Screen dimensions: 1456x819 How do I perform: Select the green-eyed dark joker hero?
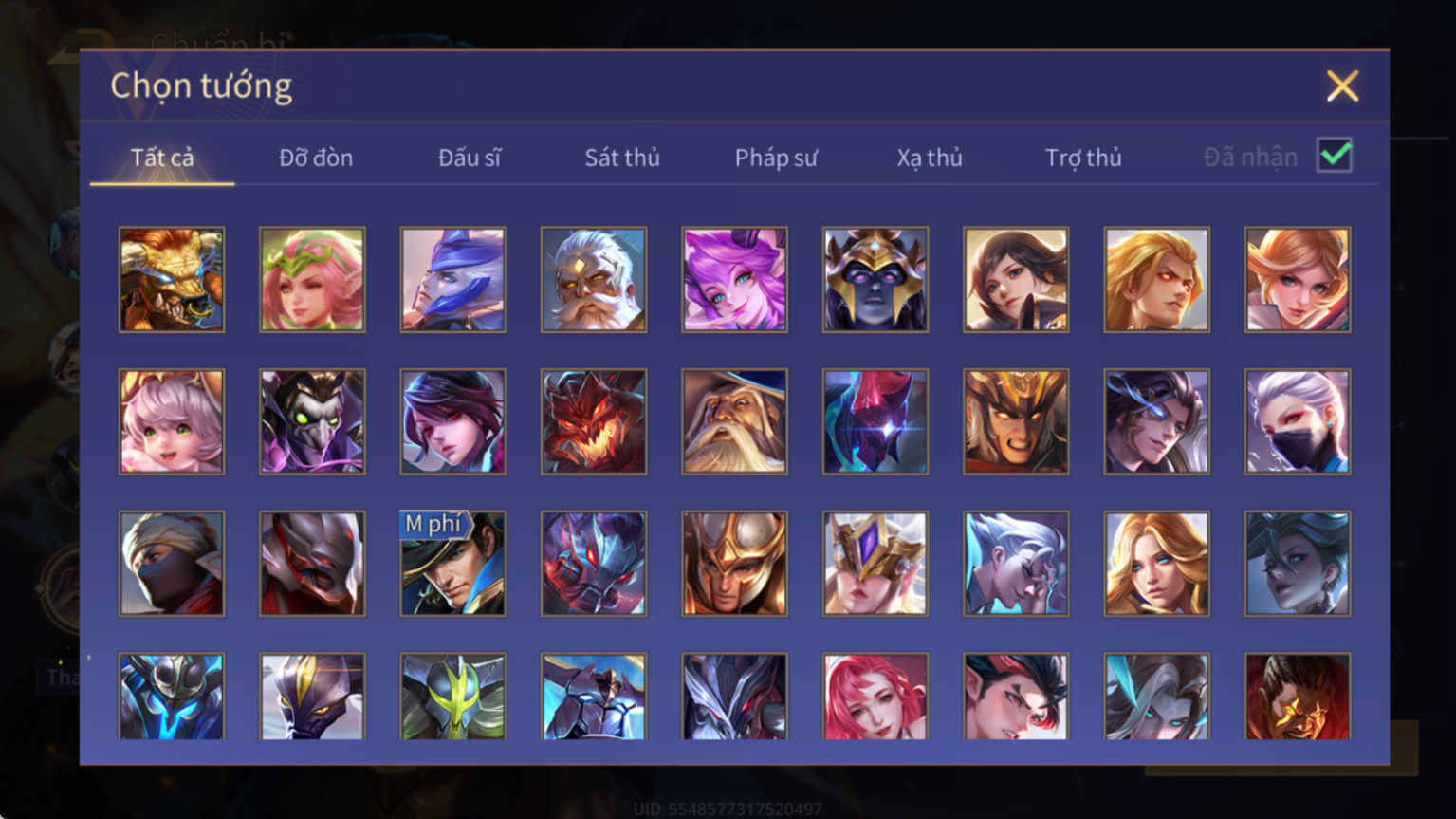point(312,421)
